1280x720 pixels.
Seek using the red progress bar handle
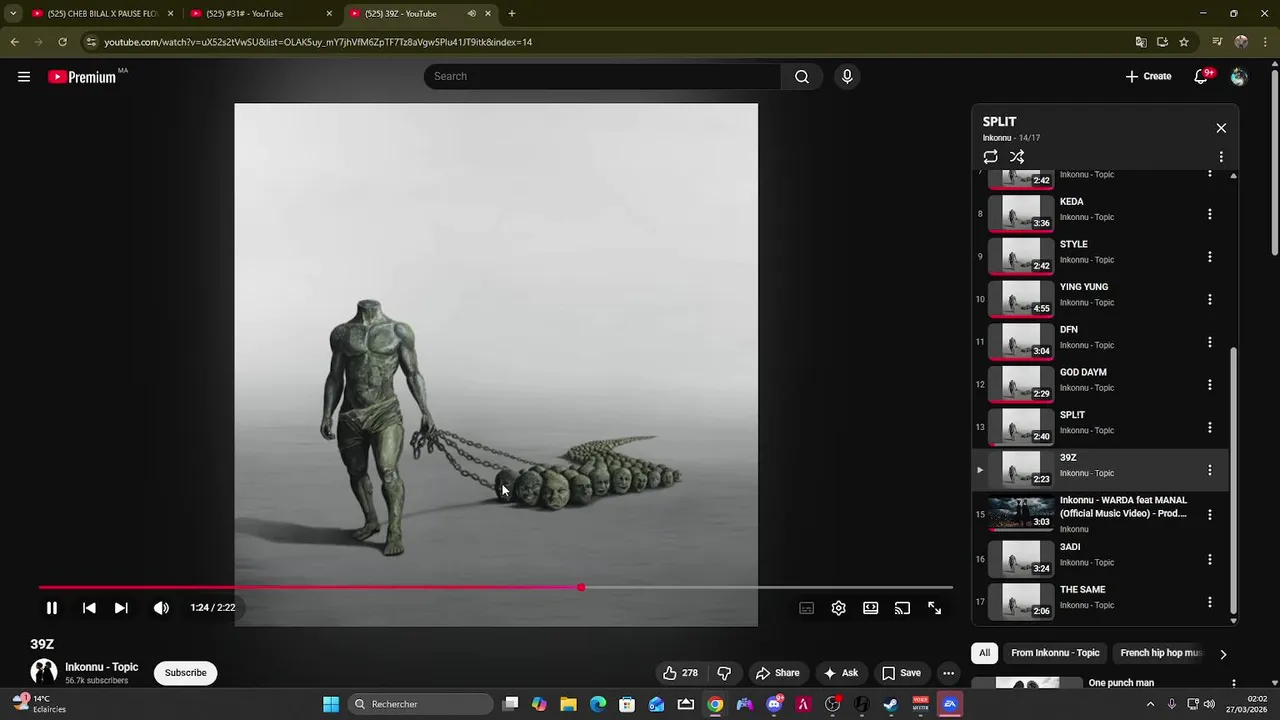pos(581,587)
